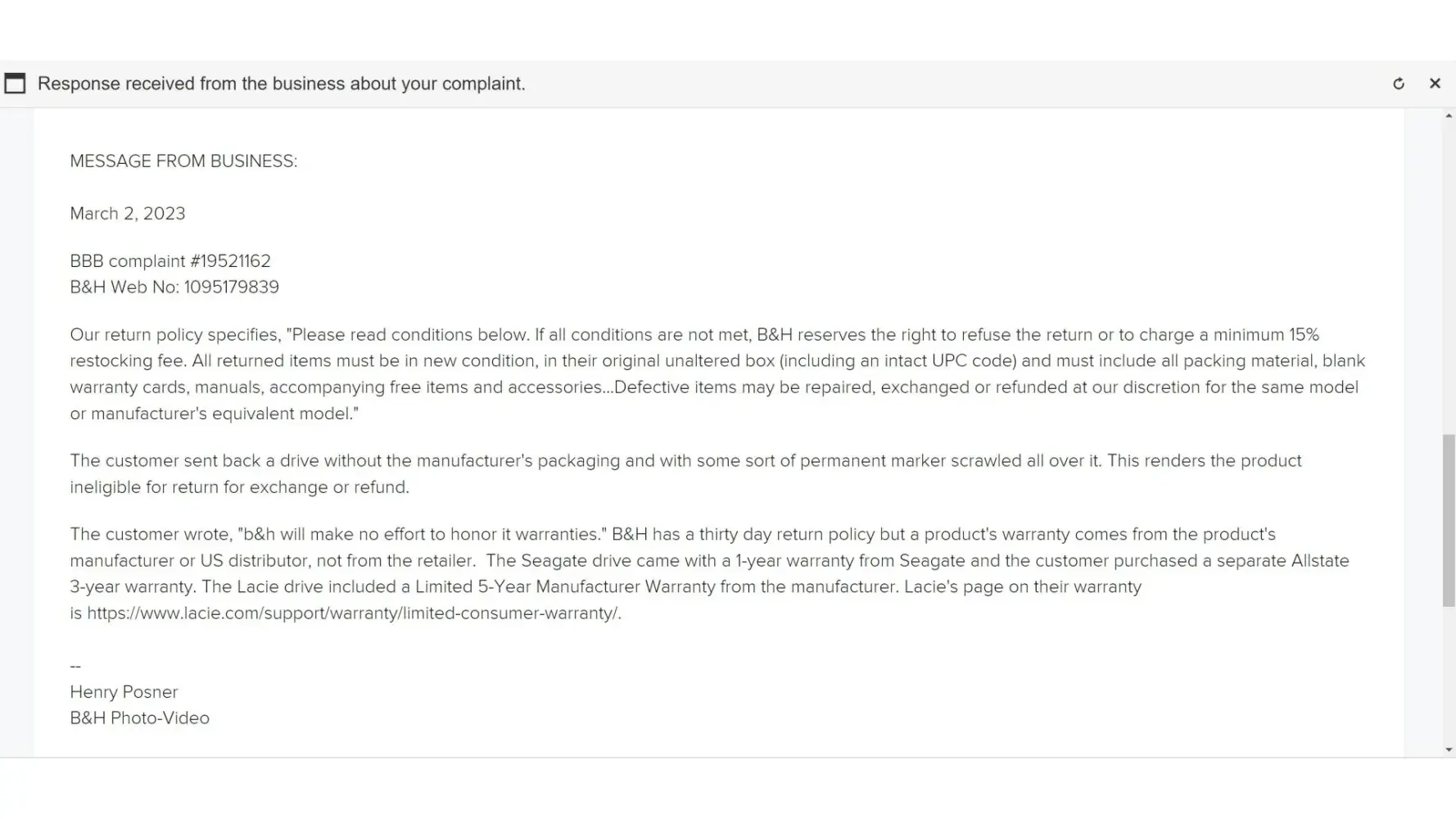
Task: Click the "MESSAGE FROM BUSINESS:" heading
Action: [x=183, y=161]
